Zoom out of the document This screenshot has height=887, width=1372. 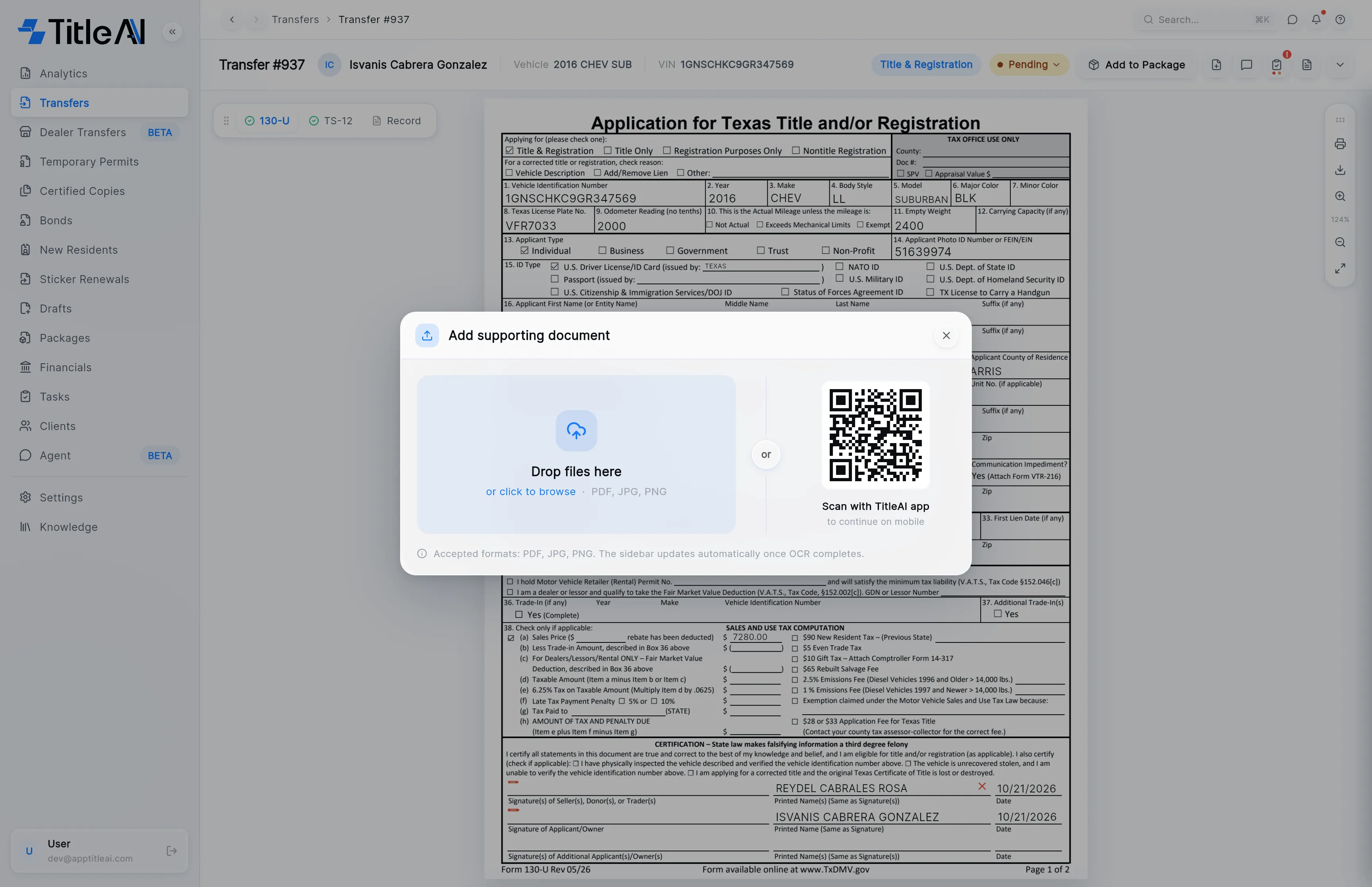(1340, 243)
